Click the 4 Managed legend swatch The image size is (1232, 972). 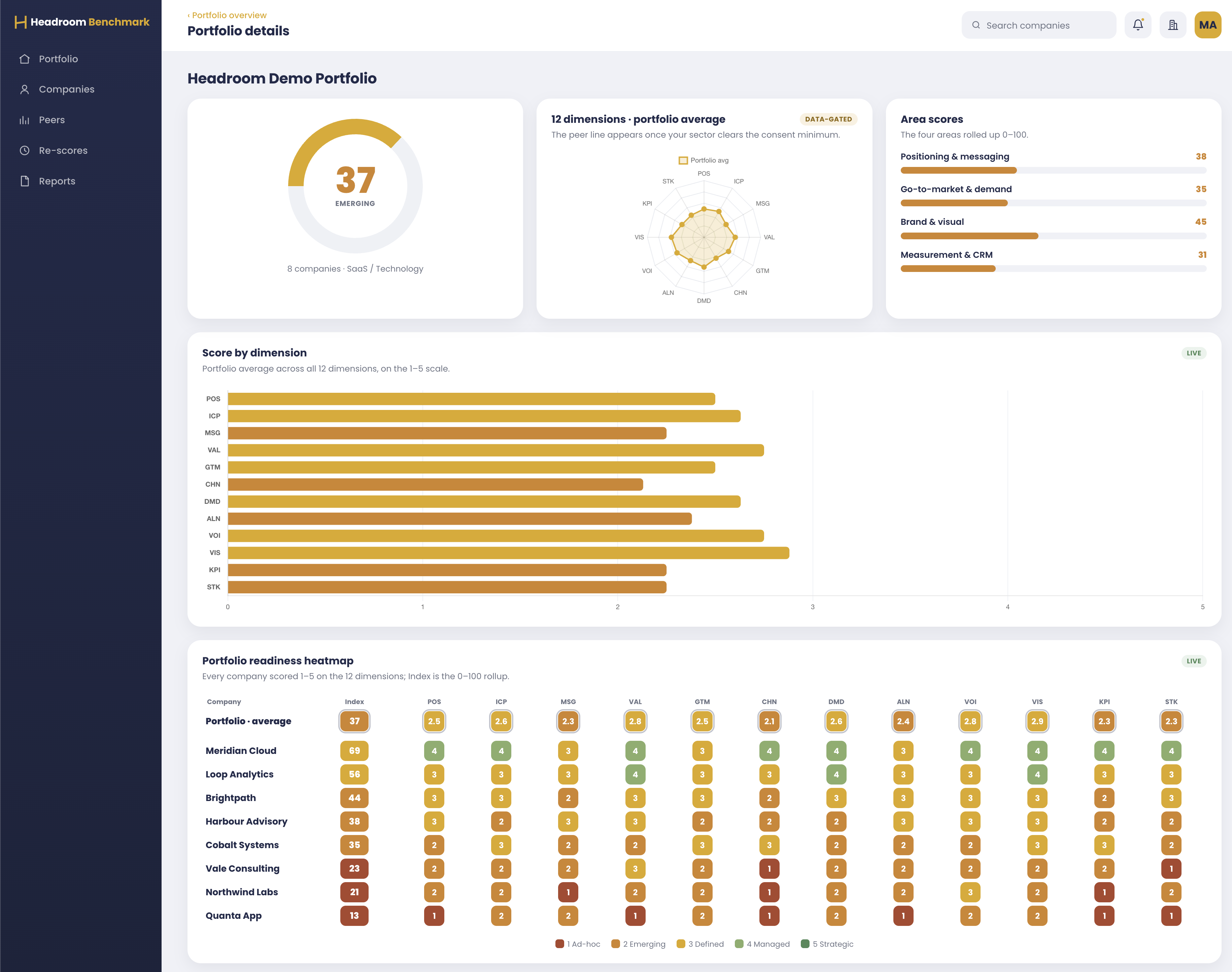tap(739, 944)
